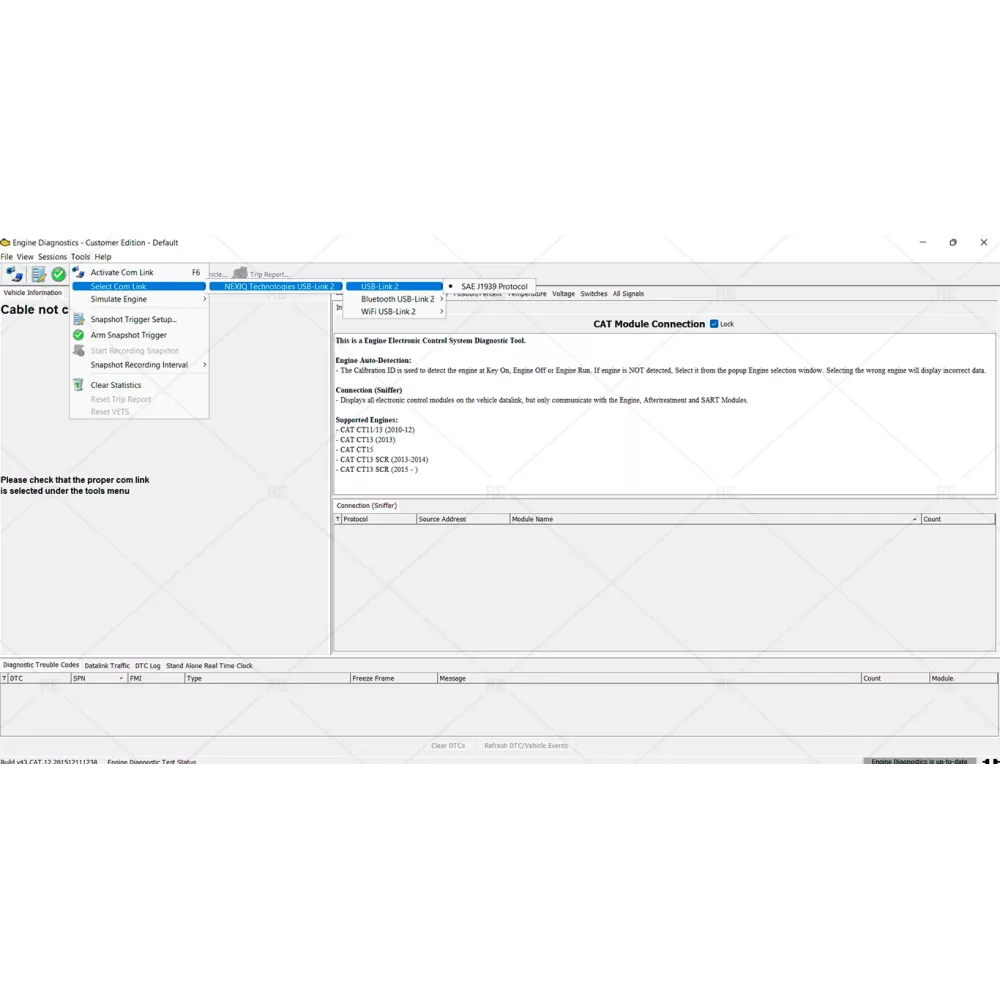This screenshot has width=1000, height=1000.
Task: Click the com link toolbar icon
Action: coord(14,274)
